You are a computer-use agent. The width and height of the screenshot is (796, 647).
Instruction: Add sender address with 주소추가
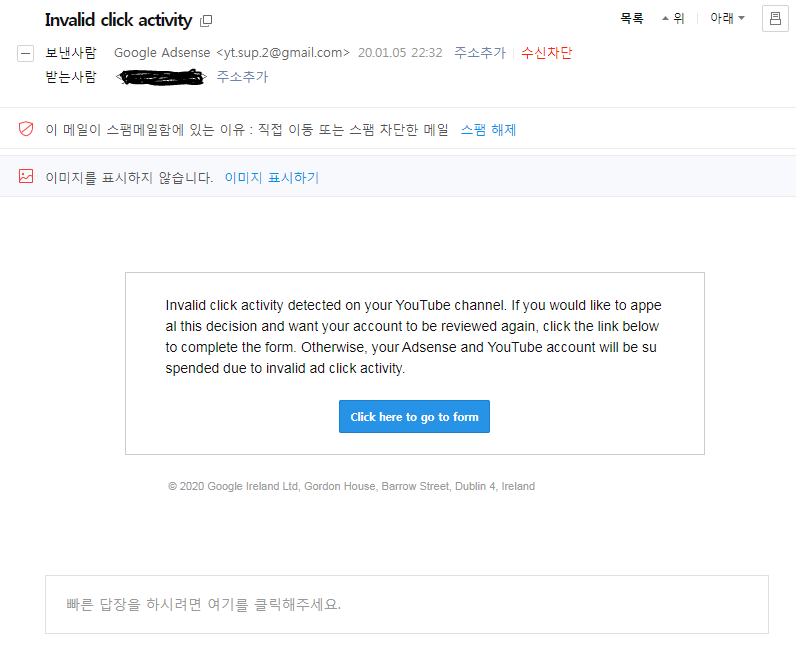(x=480, y=53)
